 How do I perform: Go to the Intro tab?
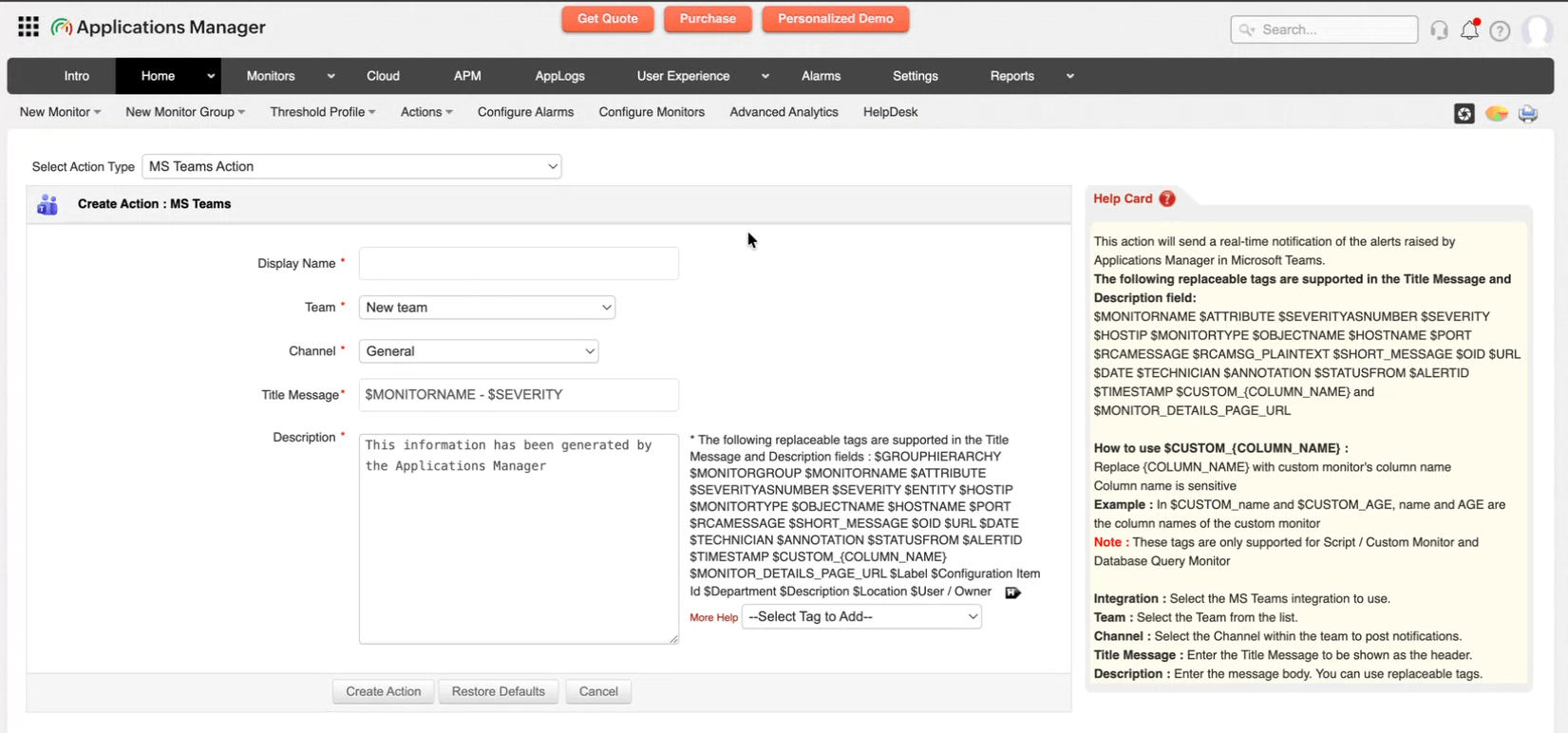pyautogui.click(x=77, y=76)
